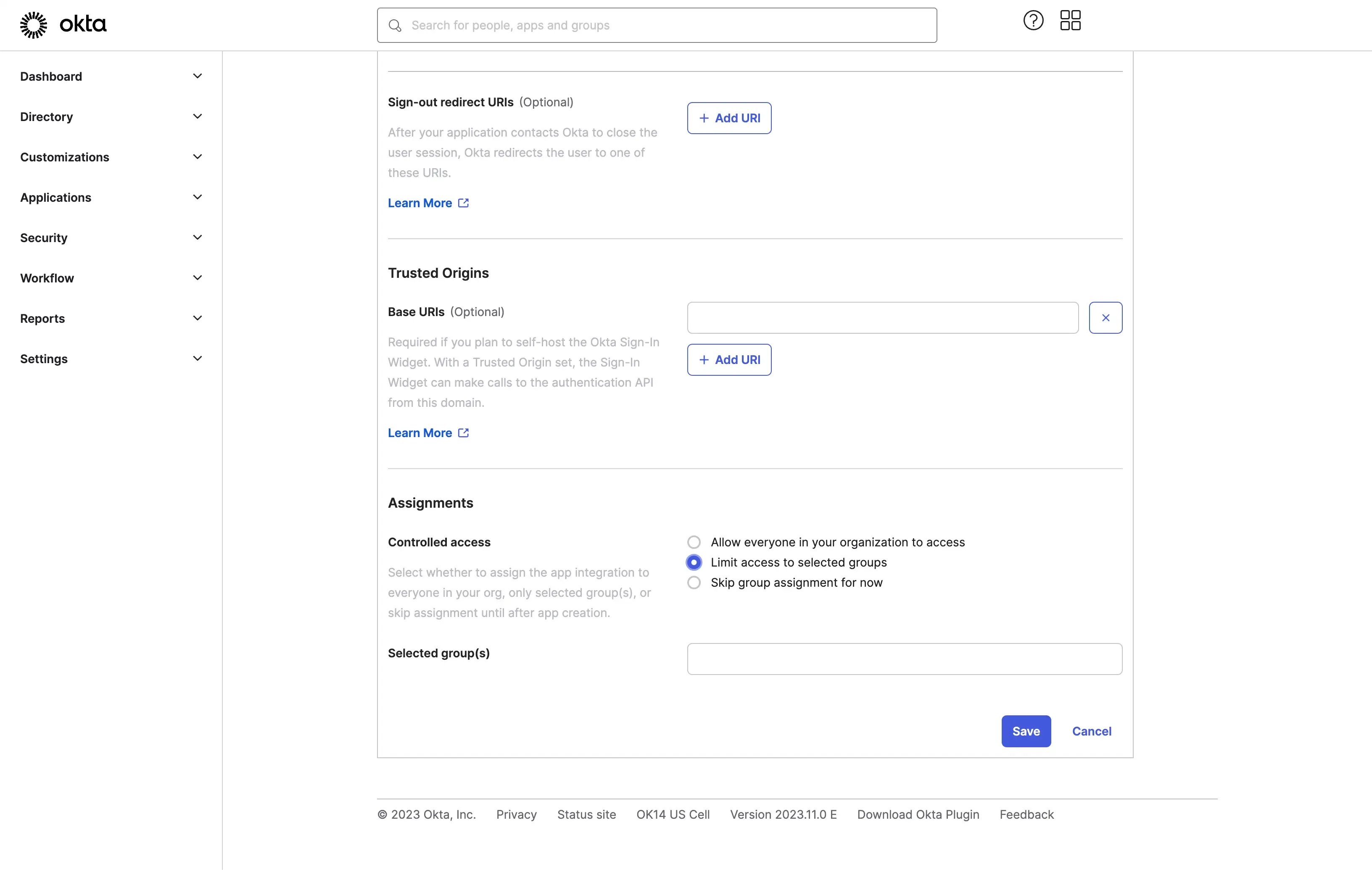1372x870 pixels.
Task: Click the remove Base URI X icon
Action: 1105,317
